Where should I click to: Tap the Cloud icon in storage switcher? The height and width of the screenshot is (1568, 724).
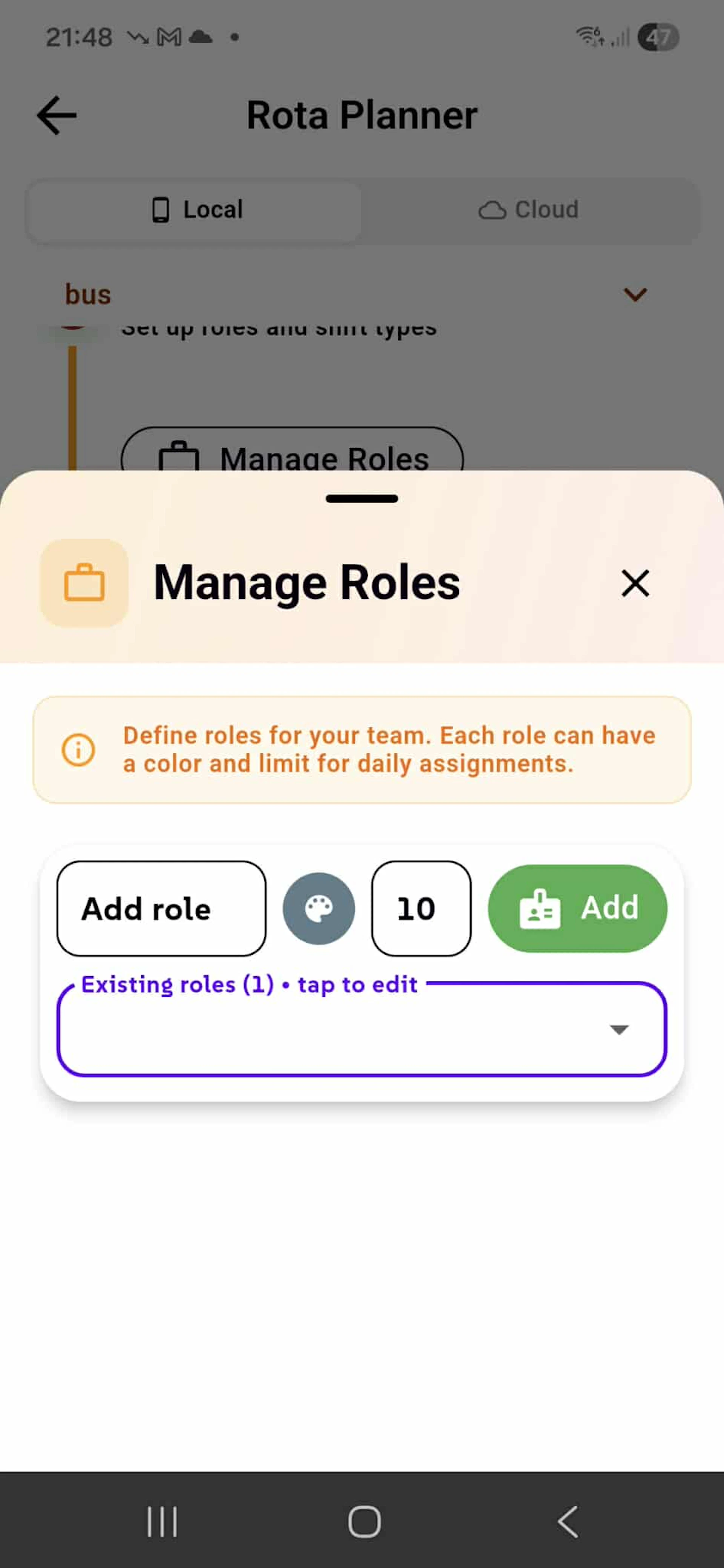pyautogui.click(x=492, y=210)
